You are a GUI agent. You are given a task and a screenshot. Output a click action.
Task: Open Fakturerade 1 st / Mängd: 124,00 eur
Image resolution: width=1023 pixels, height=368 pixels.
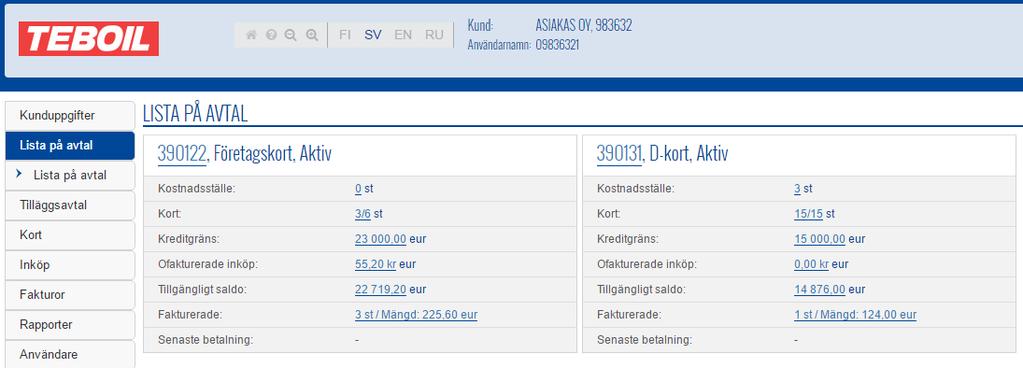(x=855, y=314)
